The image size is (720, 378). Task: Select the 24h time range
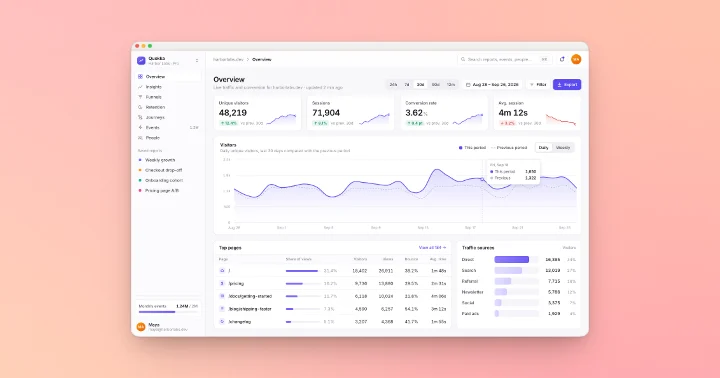tap(393, 85)
